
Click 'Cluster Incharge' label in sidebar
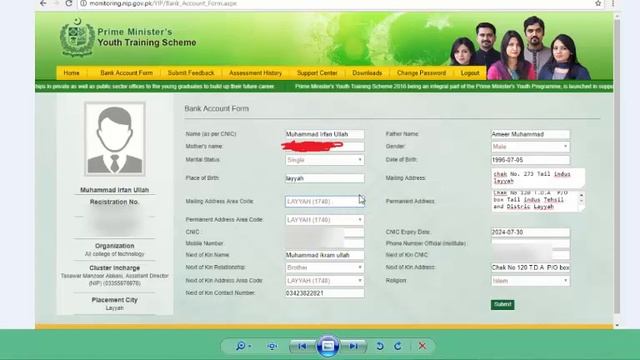tap(115, 268)
